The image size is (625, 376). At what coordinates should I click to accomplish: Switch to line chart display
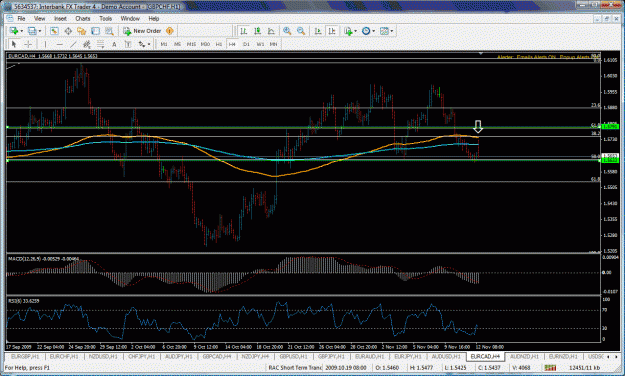pos(271,31)
